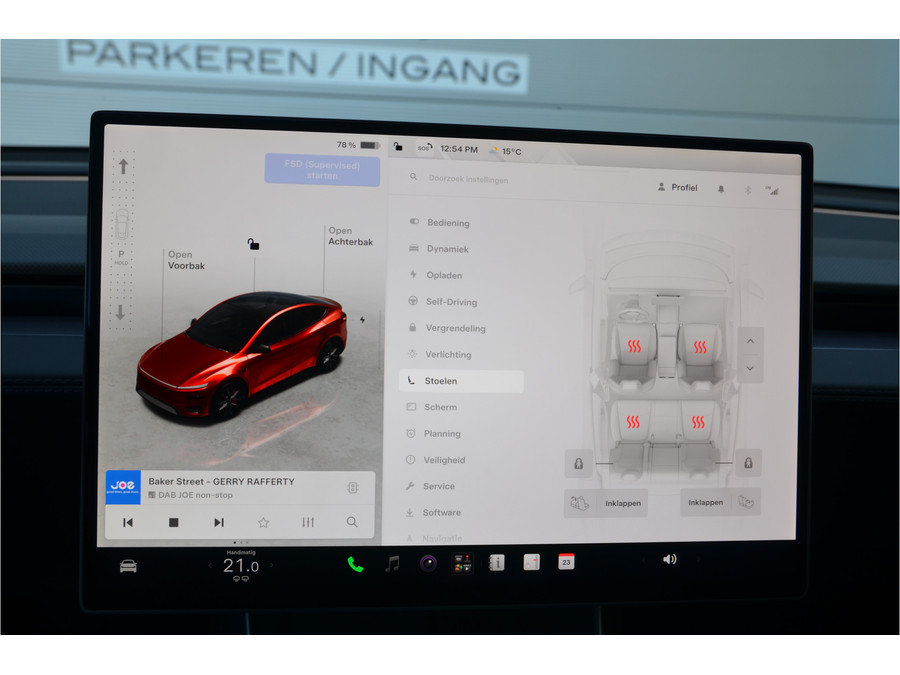Tap the volume speaker icon
The width and height of the screenshot is (900, 675).
(670, 559)
